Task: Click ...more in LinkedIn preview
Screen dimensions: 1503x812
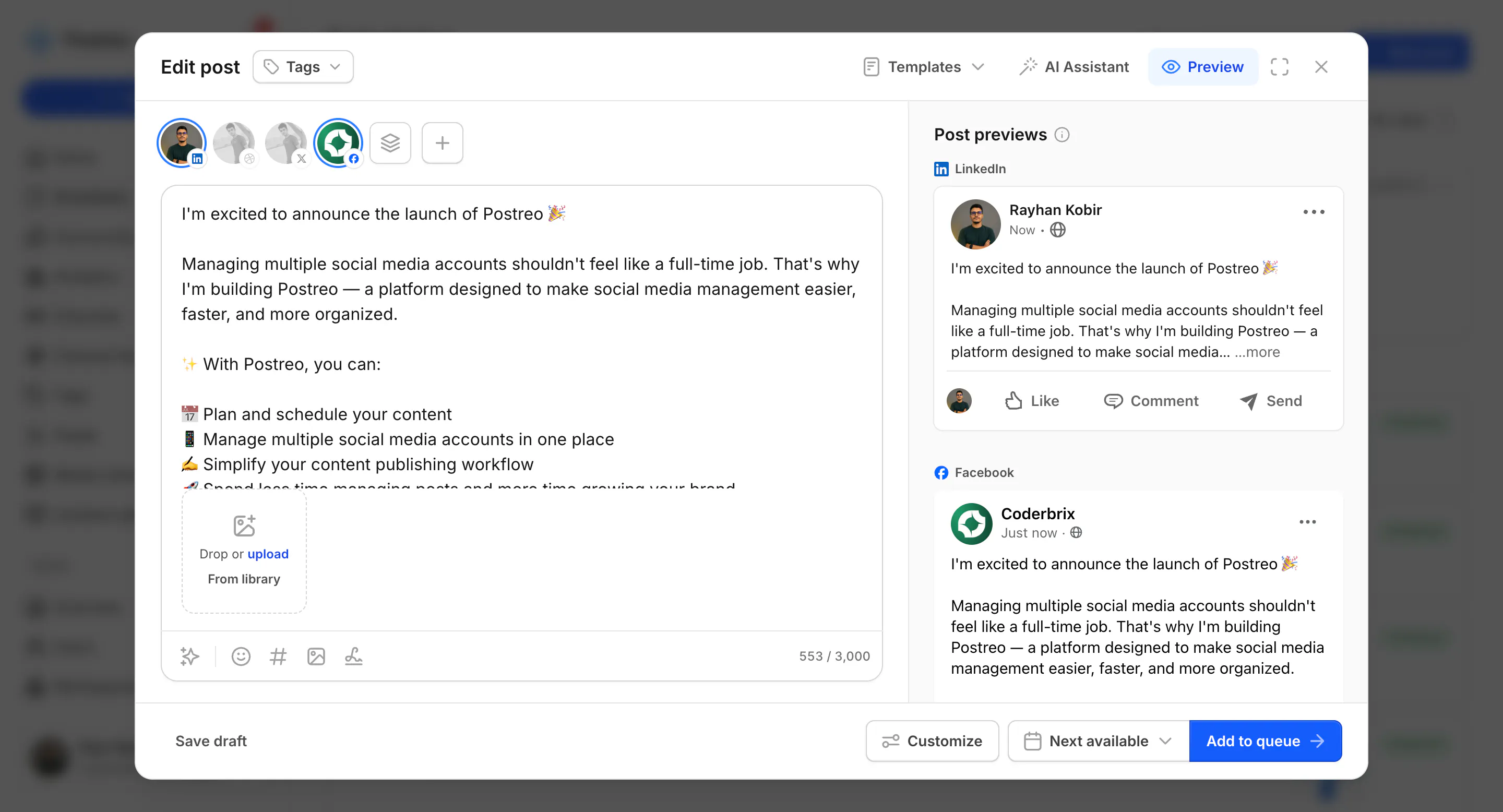Action: click(1257, 352)
